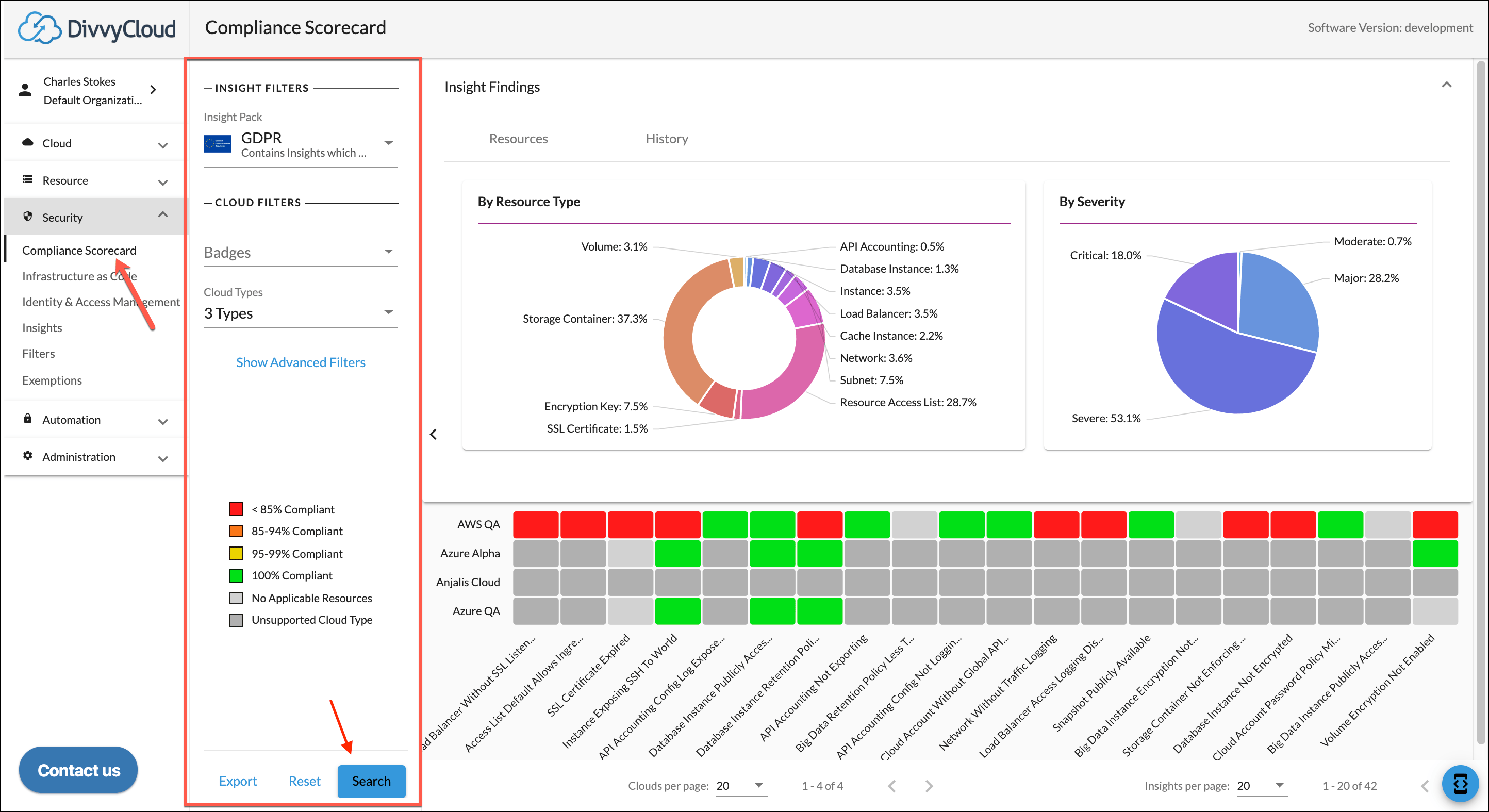
Task: Click the red < 85% Compliant swatch
Action: coord(237,508)
